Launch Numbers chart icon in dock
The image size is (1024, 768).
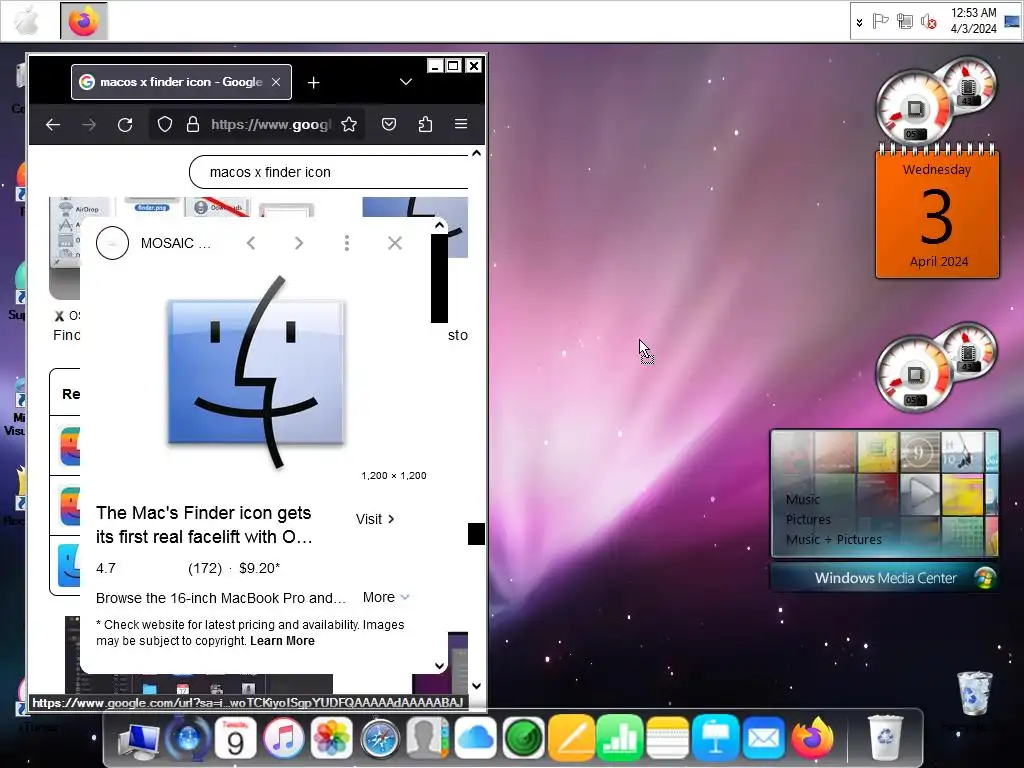620,738
